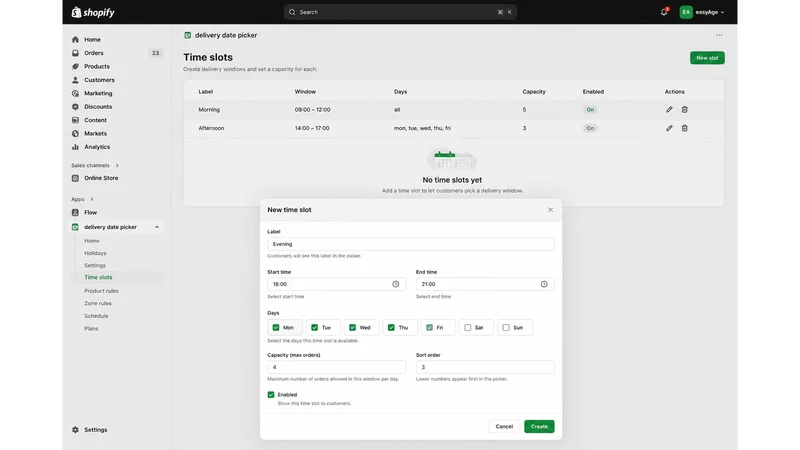This screenshot has height=450, width=800.
Task: Click the search magnifier icon
Action: pyautogui.click(x=292, y=12)
